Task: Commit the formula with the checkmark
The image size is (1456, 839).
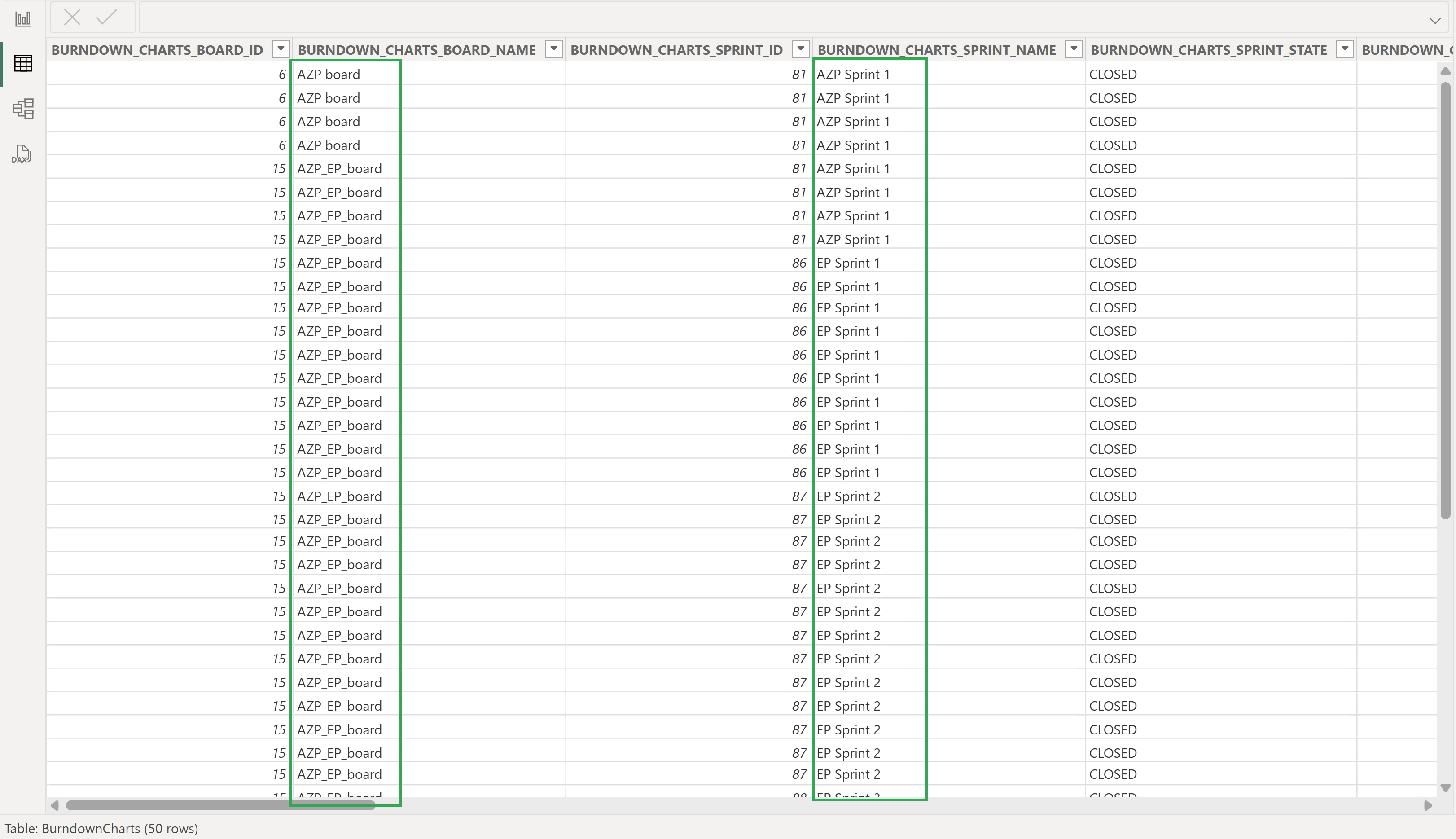Action: click(106, 17)
